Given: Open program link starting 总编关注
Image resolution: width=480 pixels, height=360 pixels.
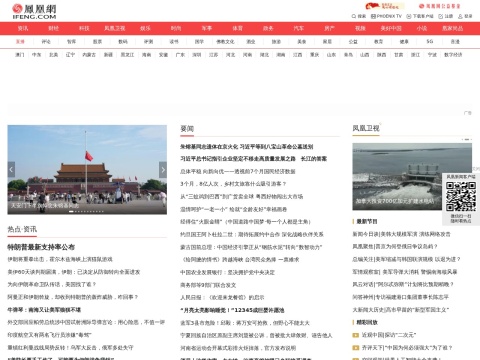Looking at the screenshot, I should [x=406, y=259].
